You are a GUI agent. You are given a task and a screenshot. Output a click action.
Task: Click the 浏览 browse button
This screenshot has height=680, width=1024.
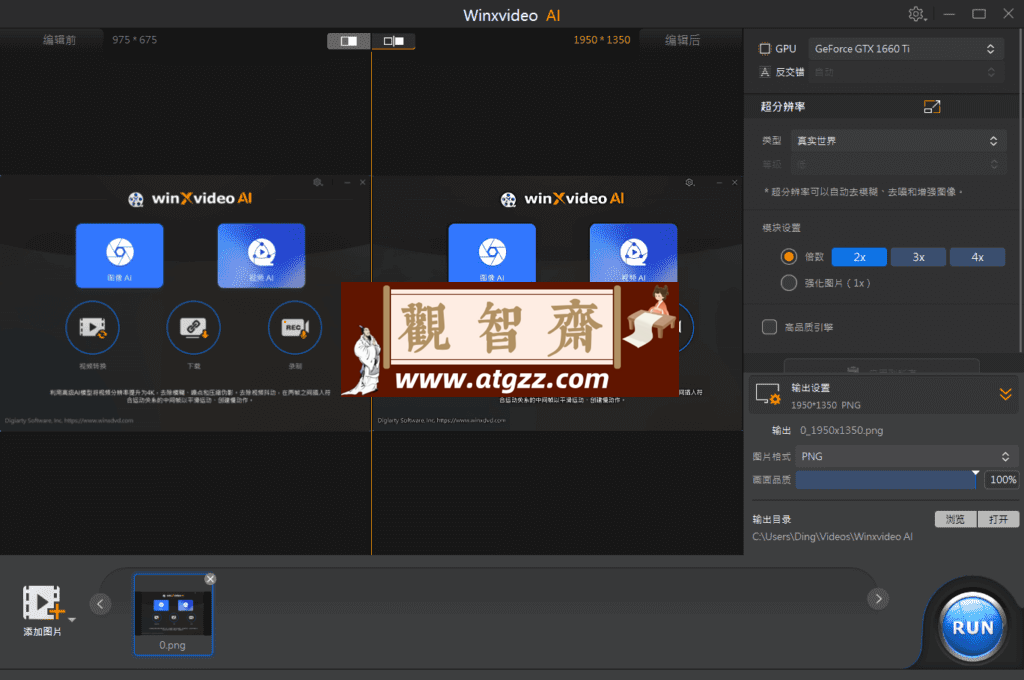coord(955,519)
